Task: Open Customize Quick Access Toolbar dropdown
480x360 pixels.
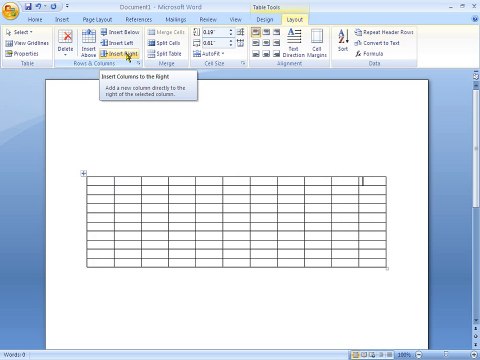Action: (x=67, y=6)
